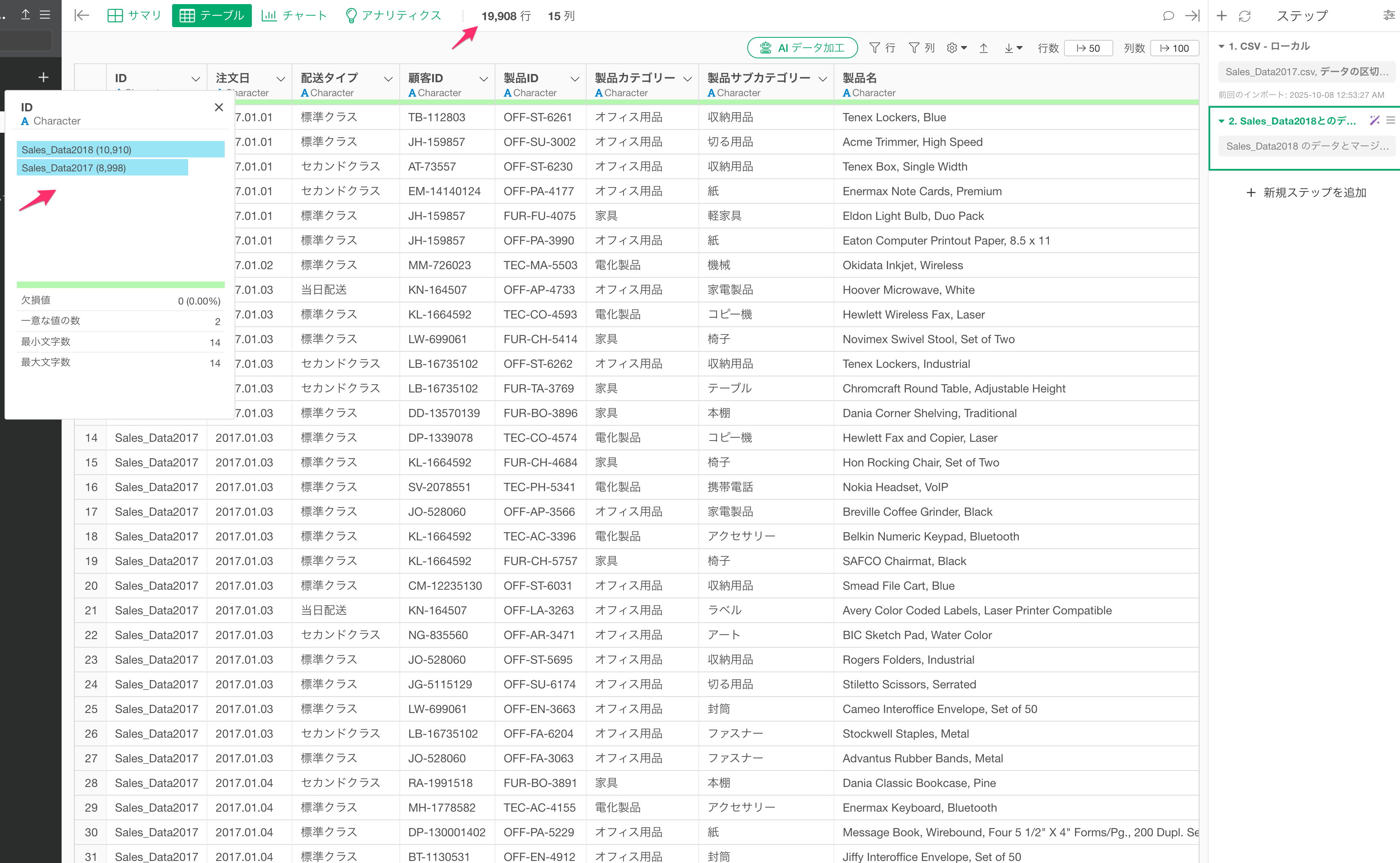Click the magic wand icon on step 2
The width and height of the screenshot is (1400, 863).
1375,120
